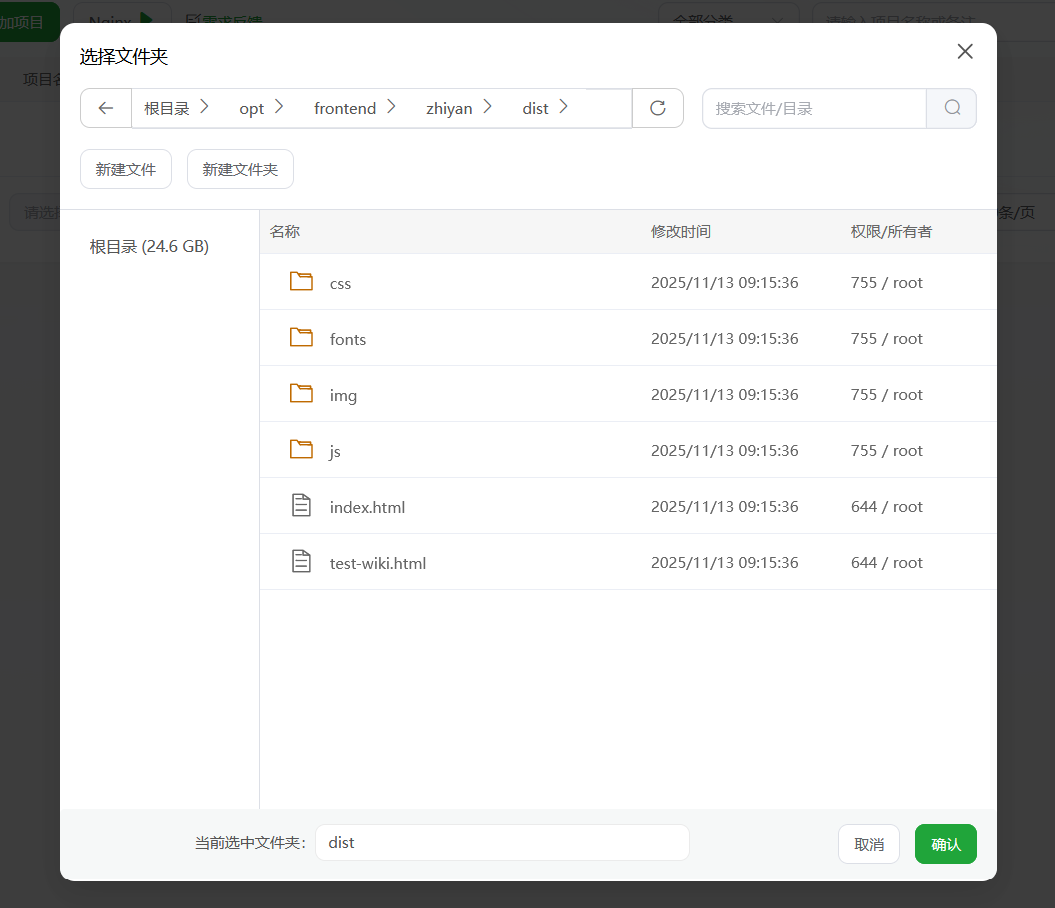Click the test-wiki.html file icon
The image size is (1055, 908).
pyautogui.click(x=301, y=562)
